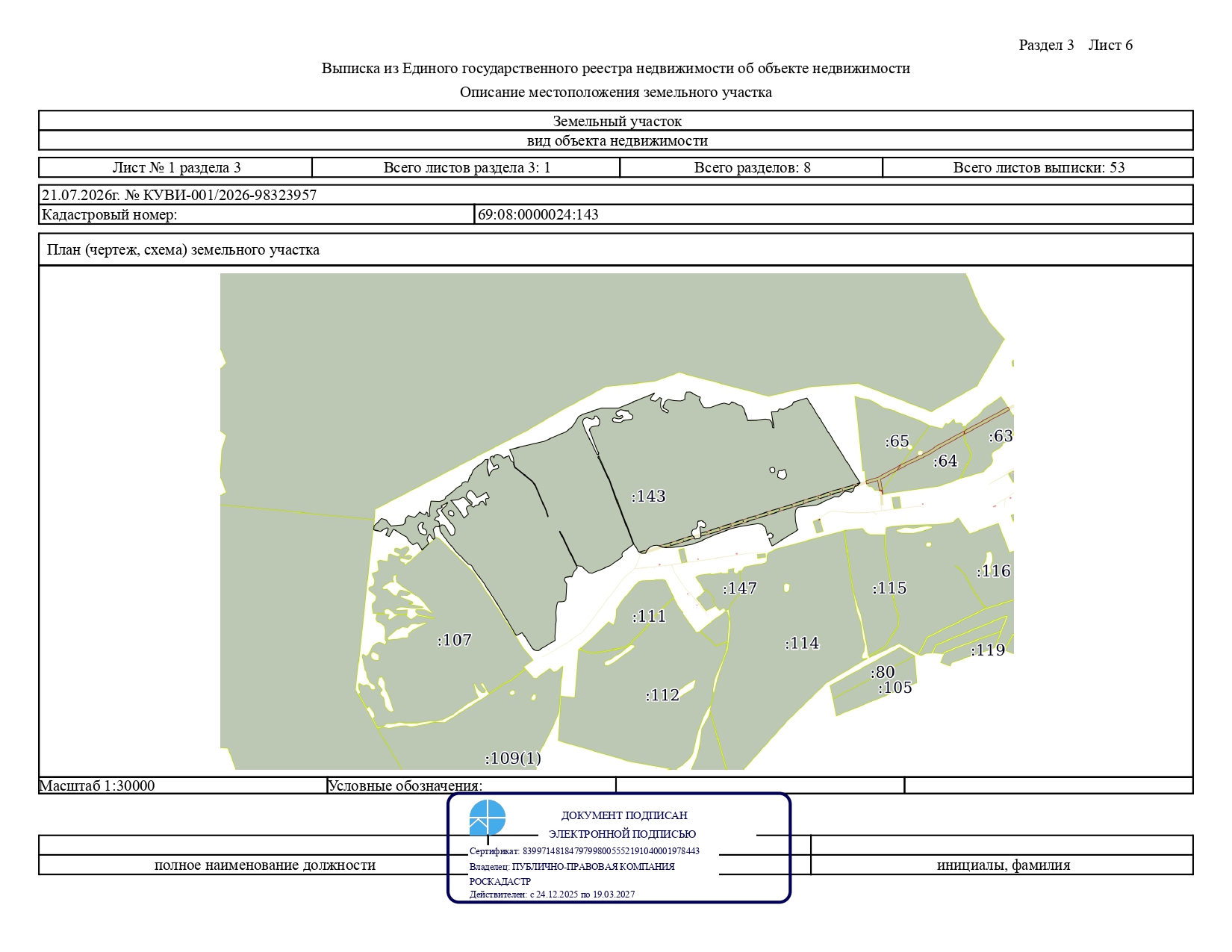Select parcel label :107 on the map
Image resolution: width=1232 pixels, height=952 pixels.
[454, 640]
